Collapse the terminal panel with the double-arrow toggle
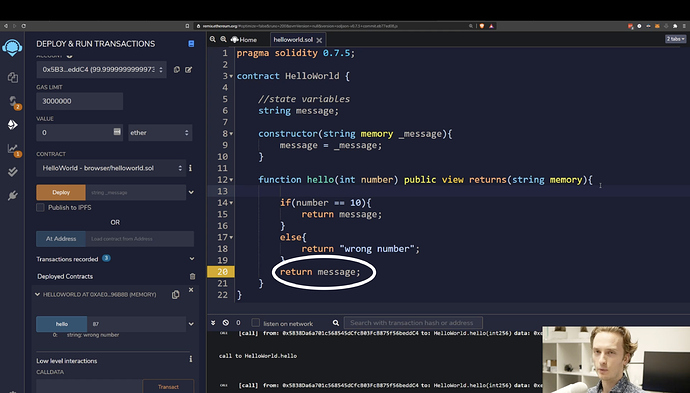Image resolution: width=690 pixels, height=393 pixels. click(x=213, y=323)
